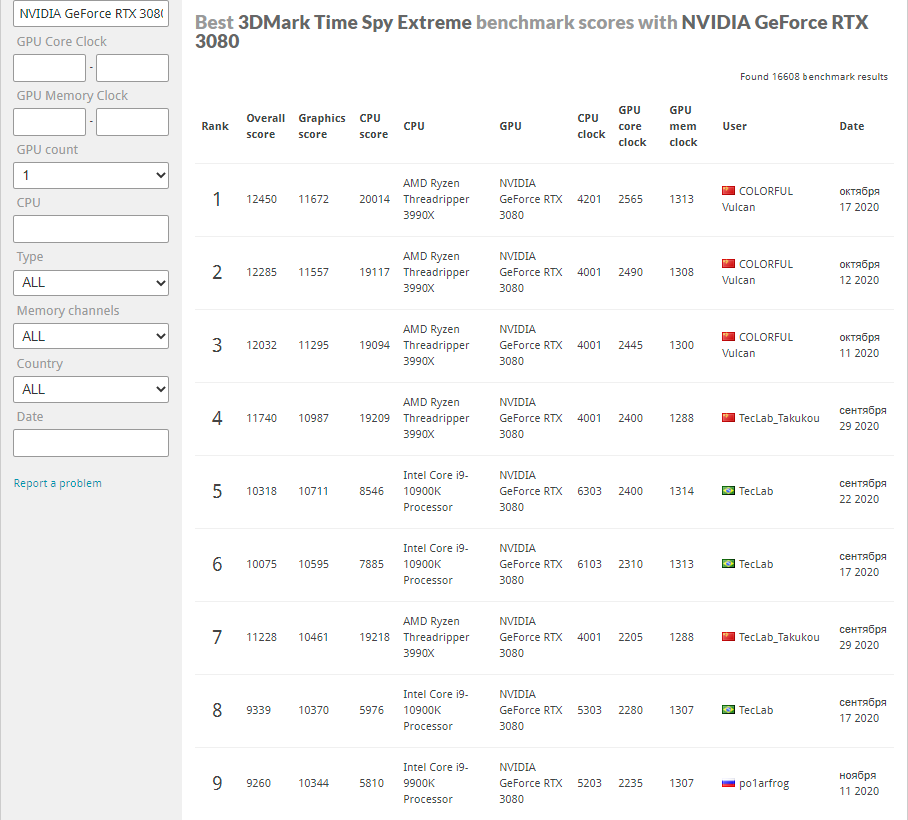Screen dimensions: 908x820
Task: Click the China flag icon in rank 2 row
Action: point(728,263)
